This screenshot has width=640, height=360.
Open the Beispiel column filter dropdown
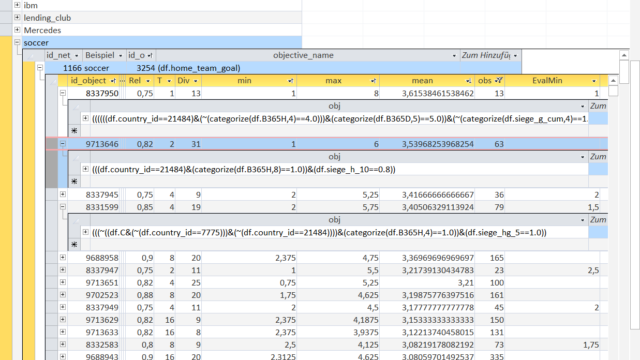point(120,56)
